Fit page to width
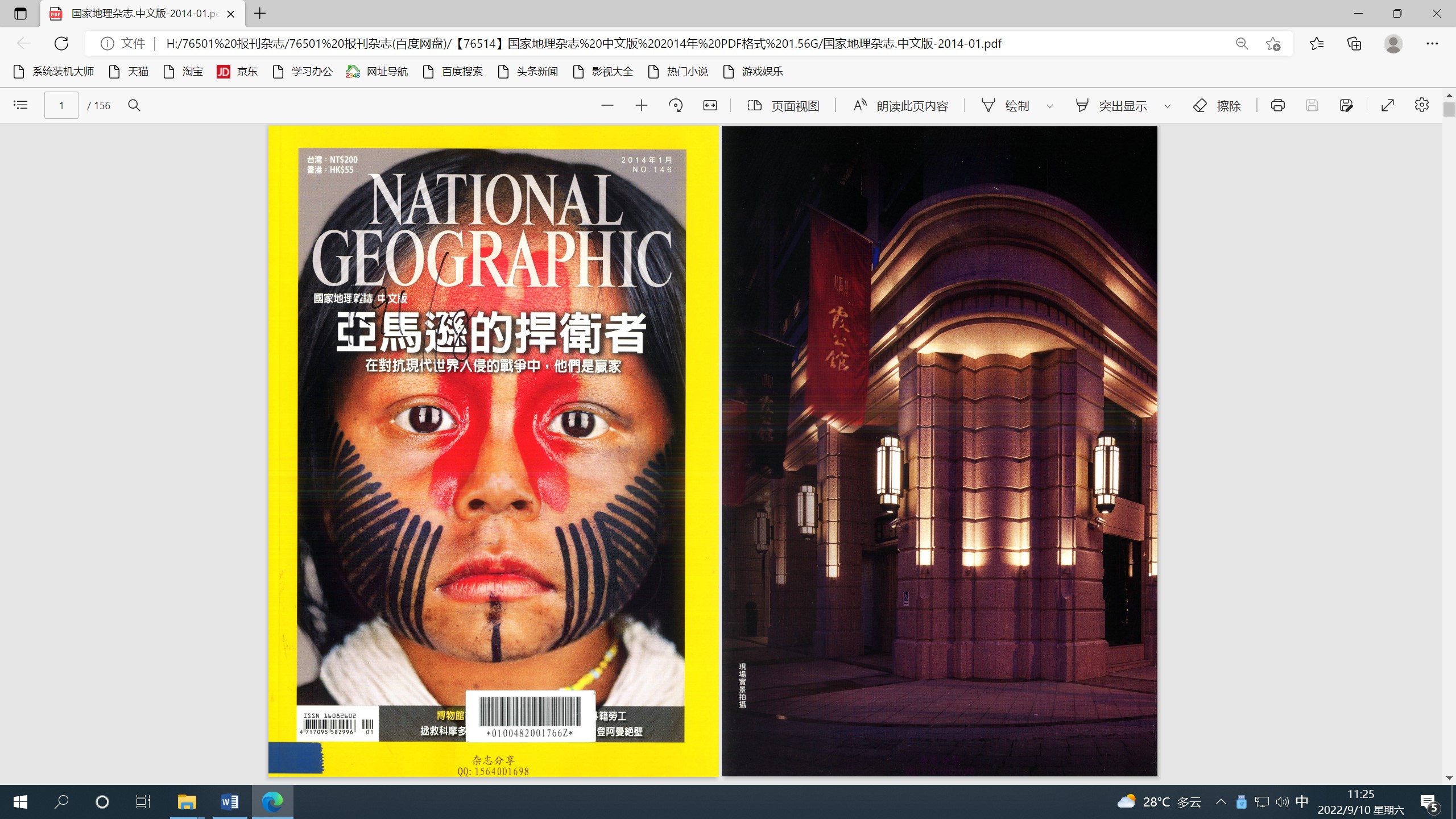This screenshot has height=819, width=1456. [x=710, y=105]
